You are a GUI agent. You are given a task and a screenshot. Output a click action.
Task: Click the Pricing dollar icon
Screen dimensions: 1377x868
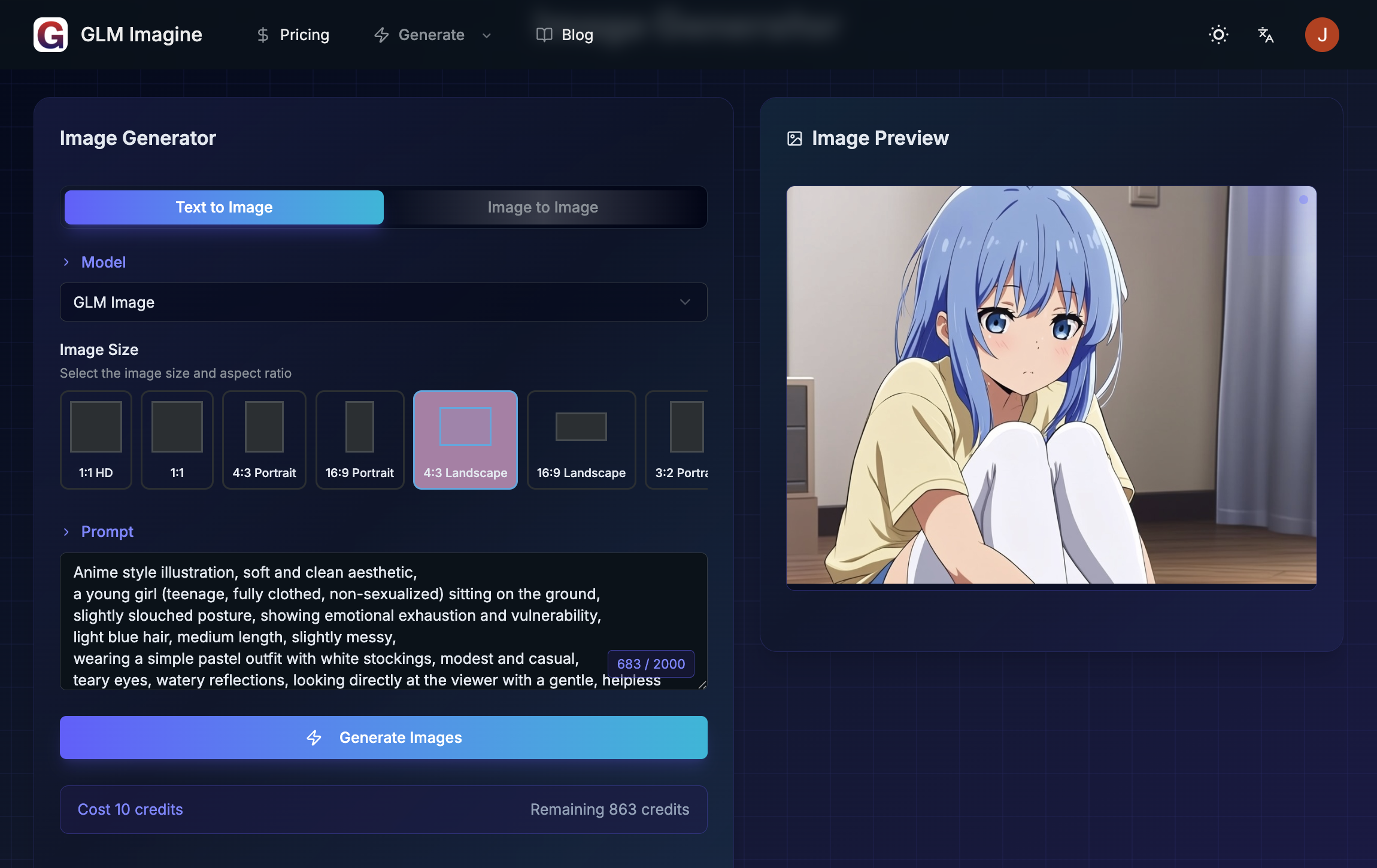263,35
